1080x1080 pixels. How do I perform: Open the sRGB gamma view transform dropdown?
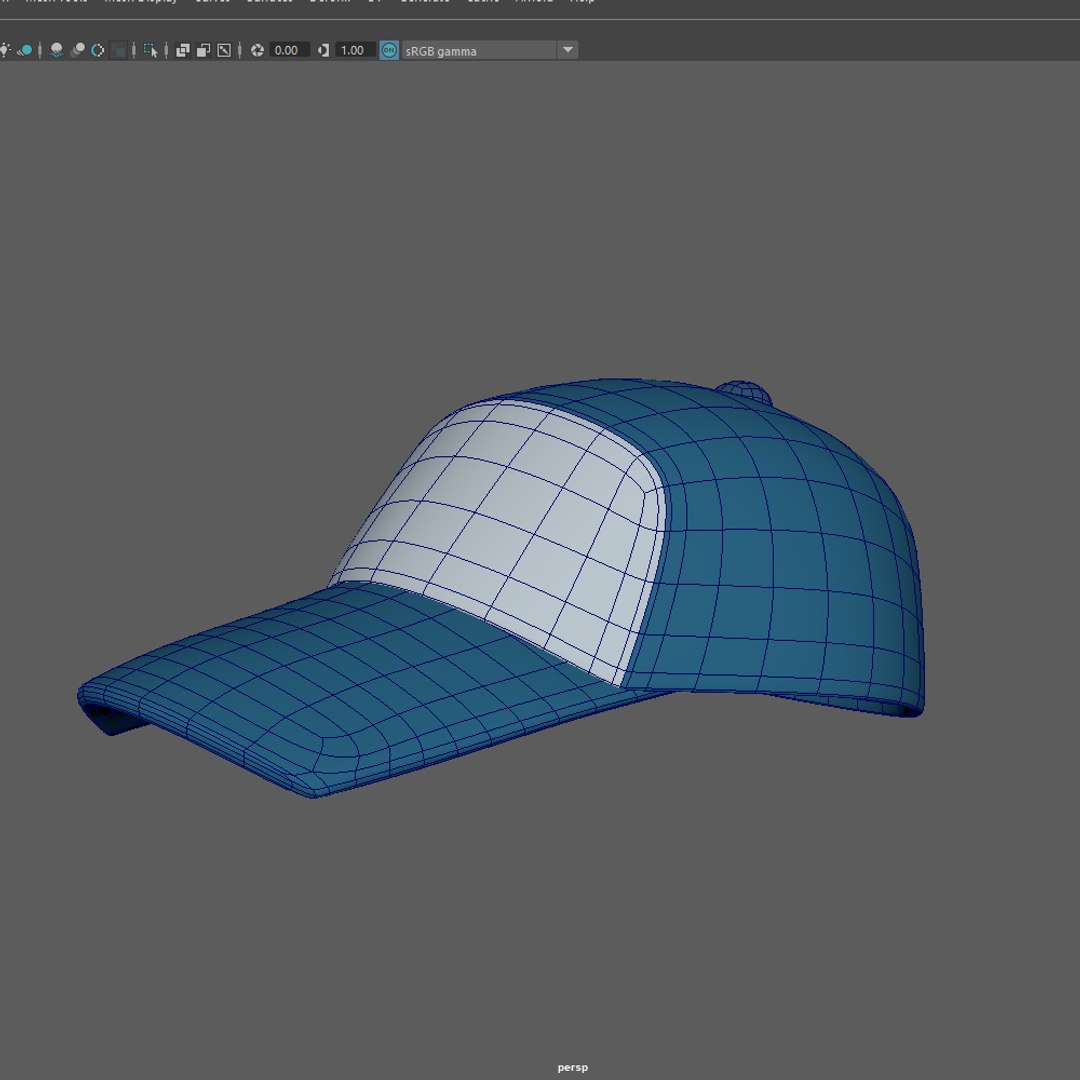[x=489, y=50]
